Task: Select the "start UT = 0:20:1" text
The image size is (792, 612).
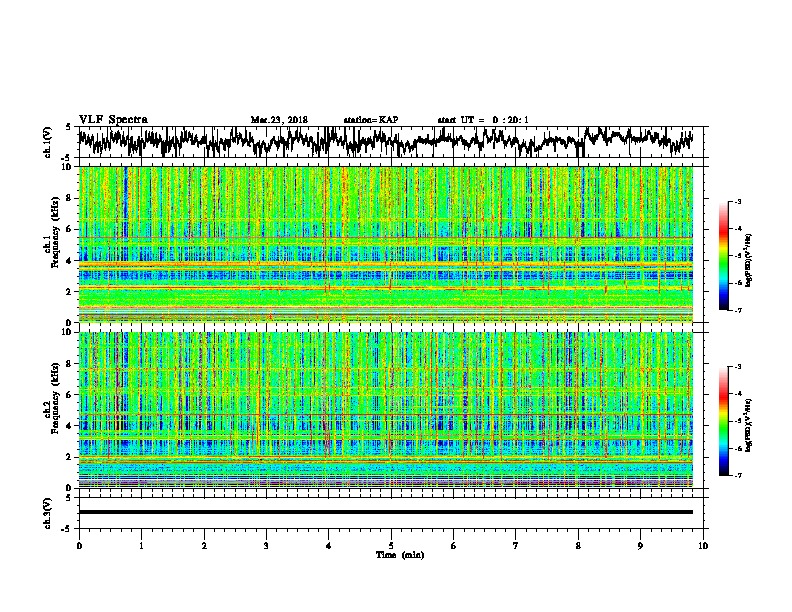Action: (483, 120)
